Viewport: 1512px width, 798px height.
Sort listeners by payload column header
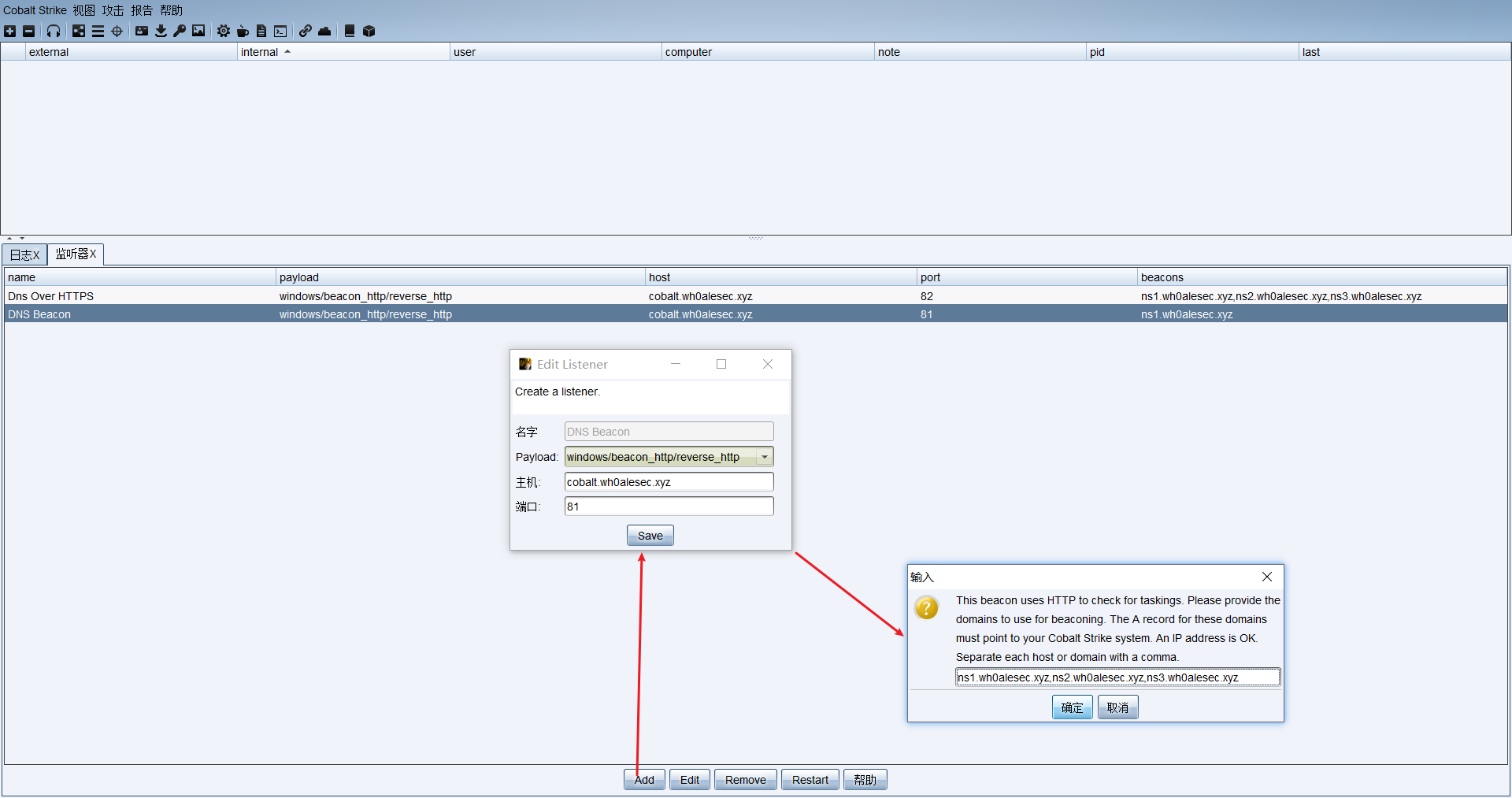click(x=461, y=277)
